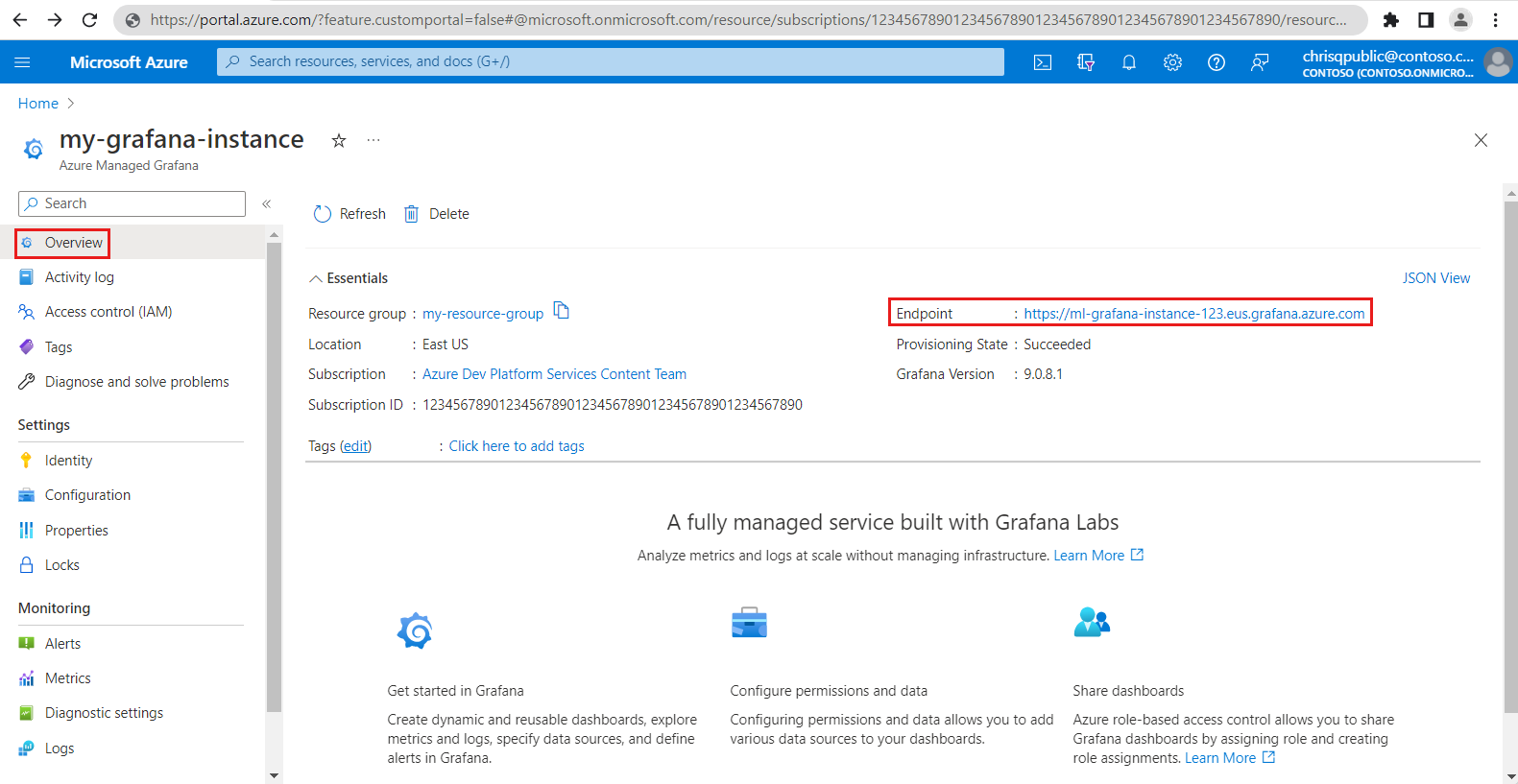Open the more actions ellipsis menu

(x=373, y=141)
